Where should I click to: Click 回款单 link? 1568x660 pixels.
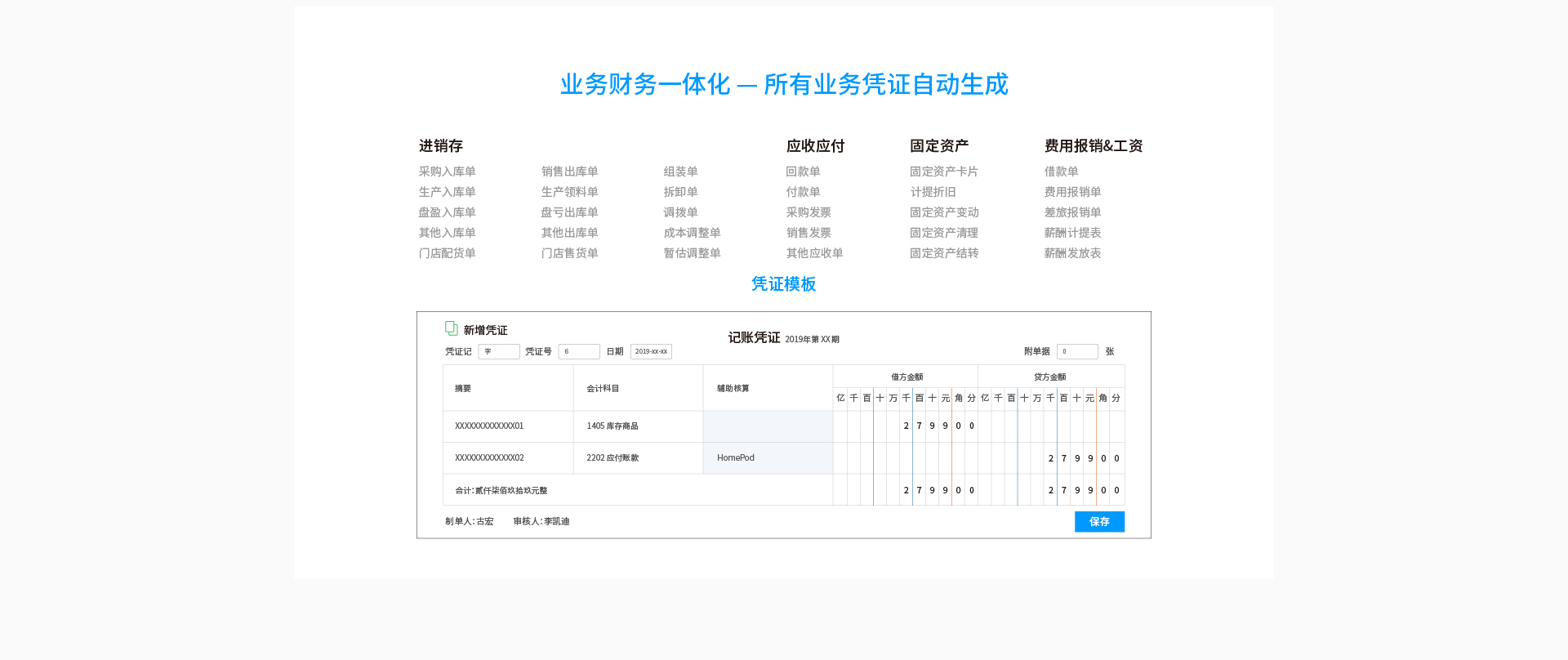tap(803, 172)
